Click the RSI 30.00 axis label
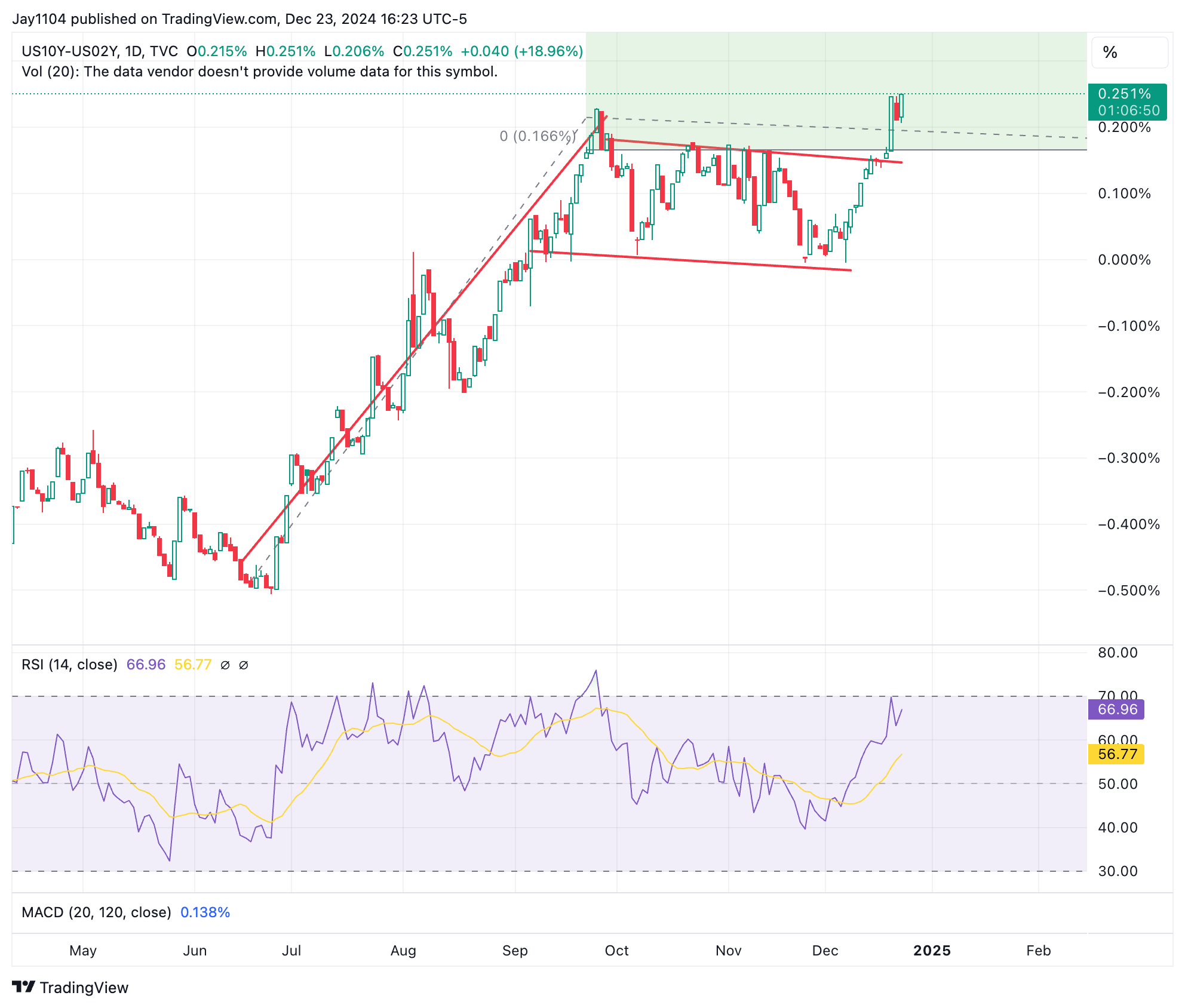The height and width of the screenshot is (1008, 1185). pos(1118,871)
